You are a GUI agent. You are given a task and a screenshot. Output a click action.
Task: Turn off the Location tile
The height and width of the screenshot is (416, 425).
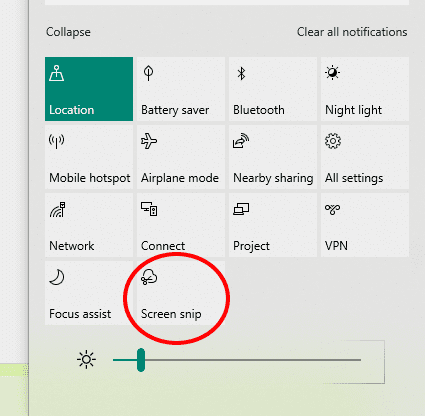(89, 89)
